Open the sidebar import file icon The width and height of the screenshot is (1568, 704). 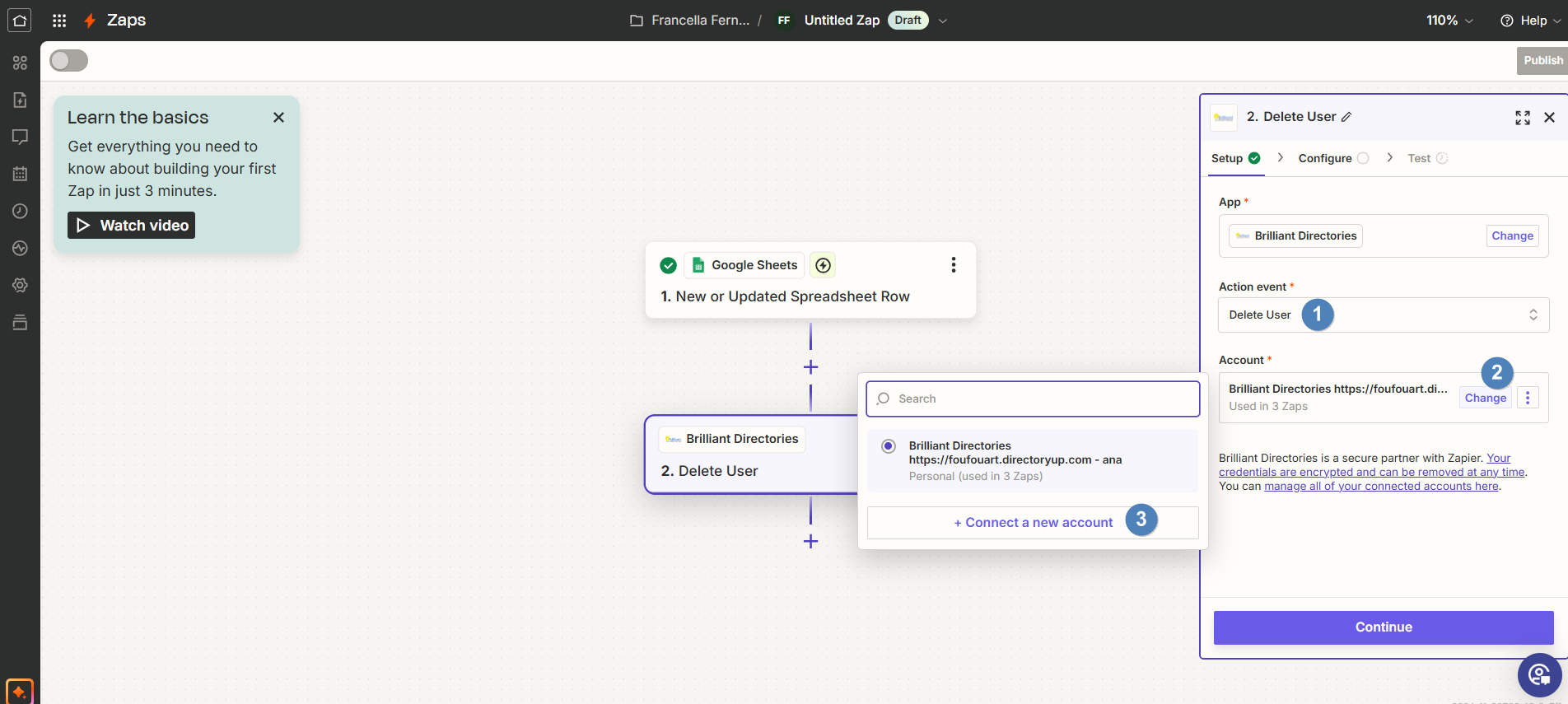[x=20, y=100]
